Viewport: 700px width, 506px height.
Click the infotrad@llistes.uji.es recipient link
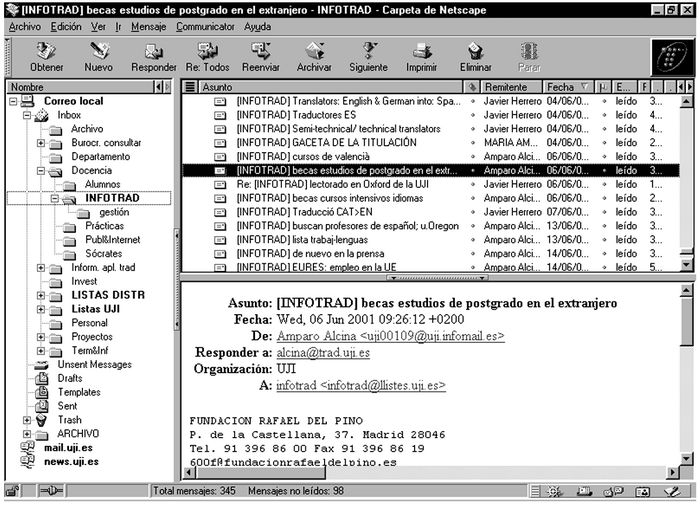(361, 385)
